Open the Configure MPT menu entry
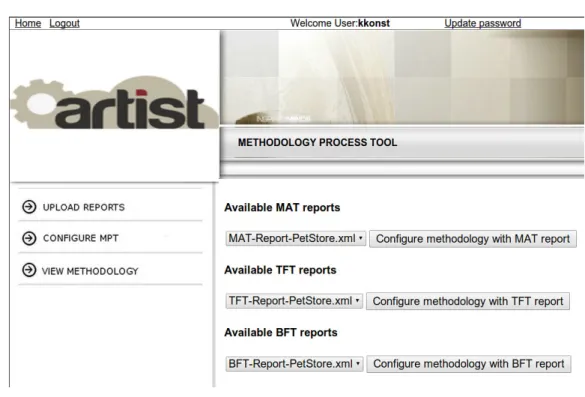The width and height of the screenshot is (585, 397). point(81,238)
